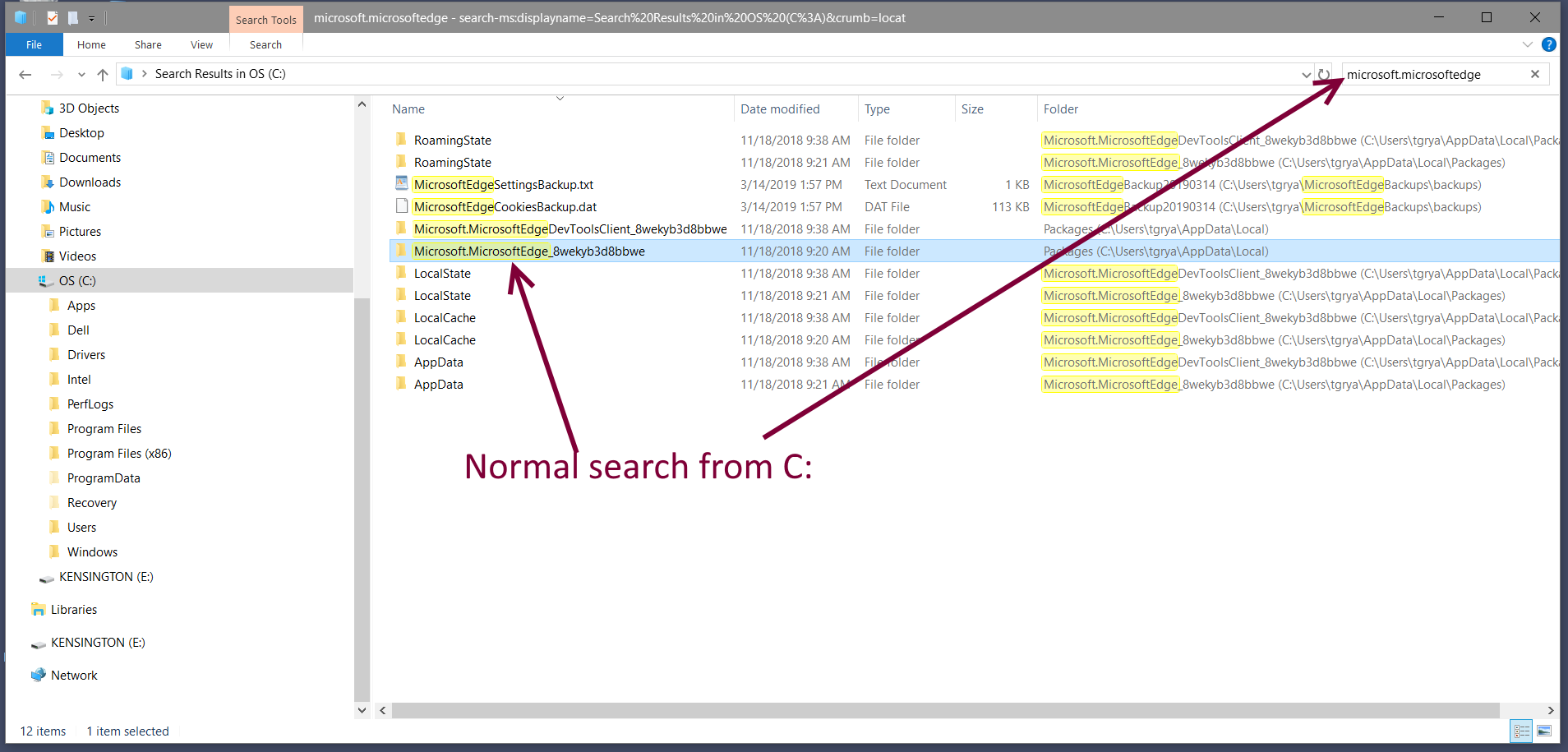Open the Customize Quick Access Toolbar dropdown
Image resolution: width=1568 pixels, height=752 pixels.
point(91,18)
